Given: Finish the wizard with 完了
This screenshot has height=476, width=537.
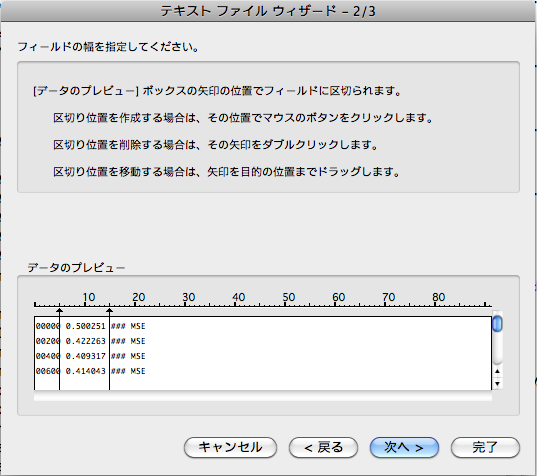Looking at the screenshot, I should (485, 447).
